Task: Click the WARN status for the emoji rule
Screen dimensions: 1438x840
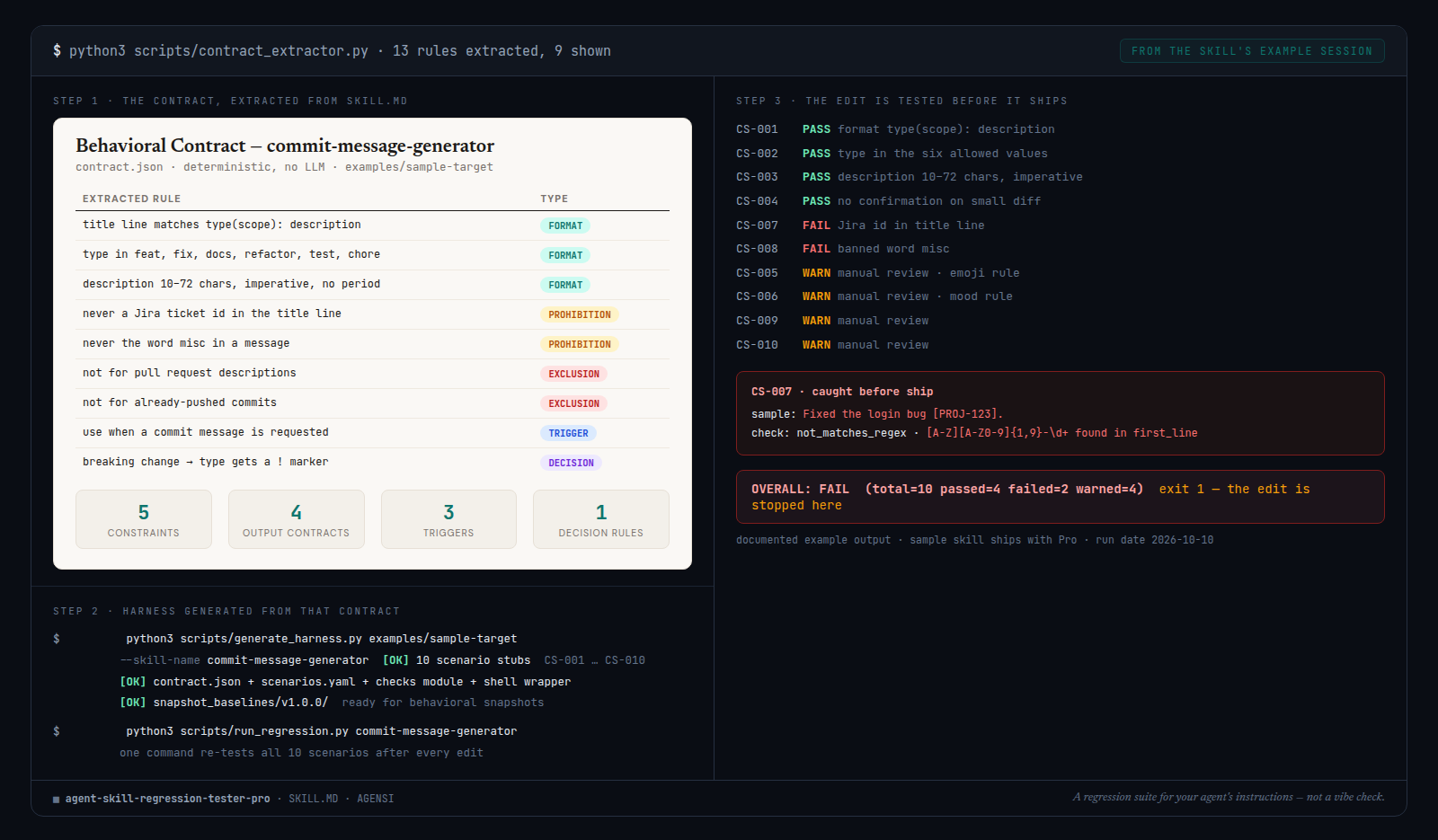Action: (x=816, y=273)
